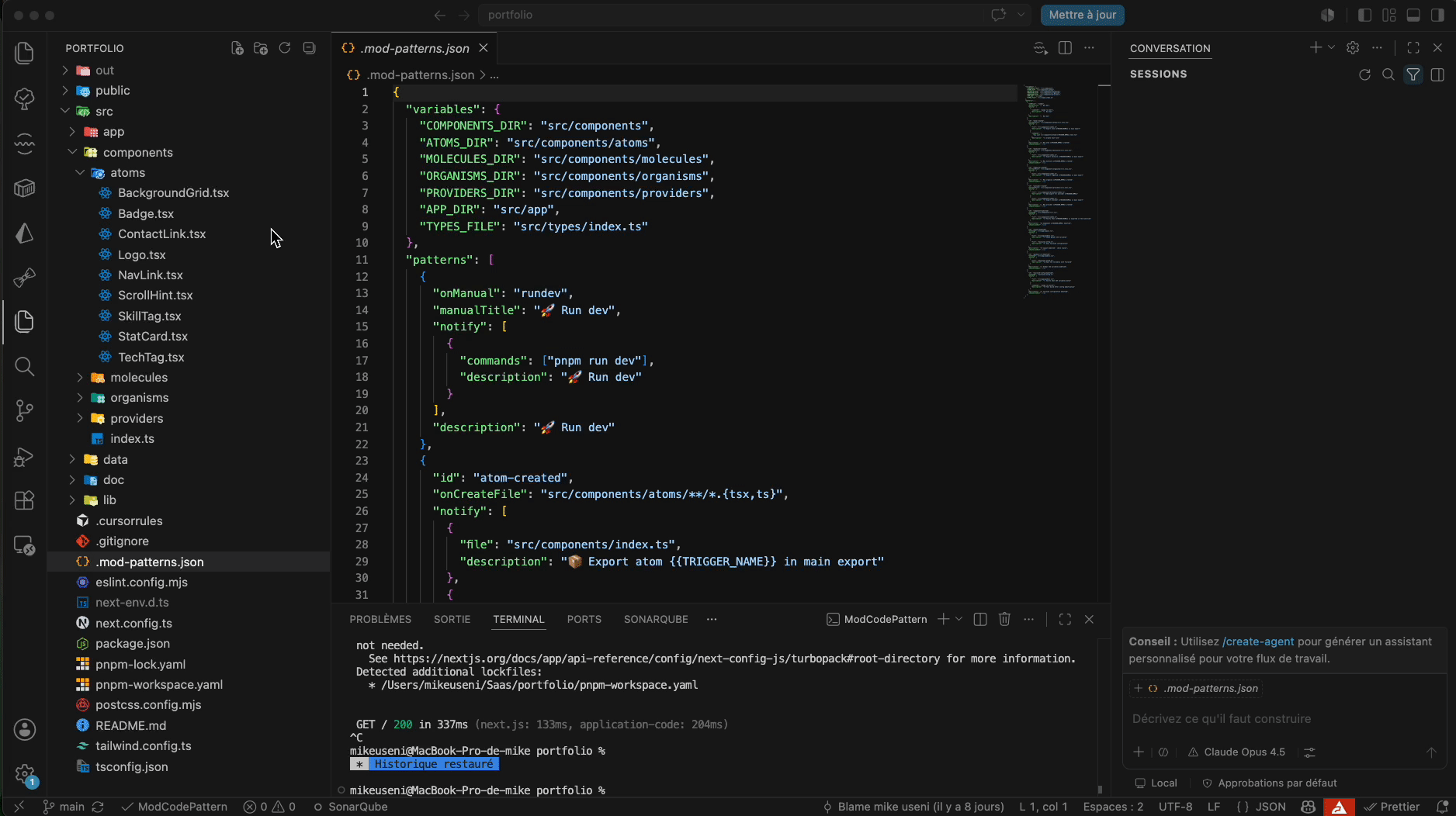Click the Décrivez ce qu'il faut construire input
Screen dimensions: 1456x816
[1284, 719]
